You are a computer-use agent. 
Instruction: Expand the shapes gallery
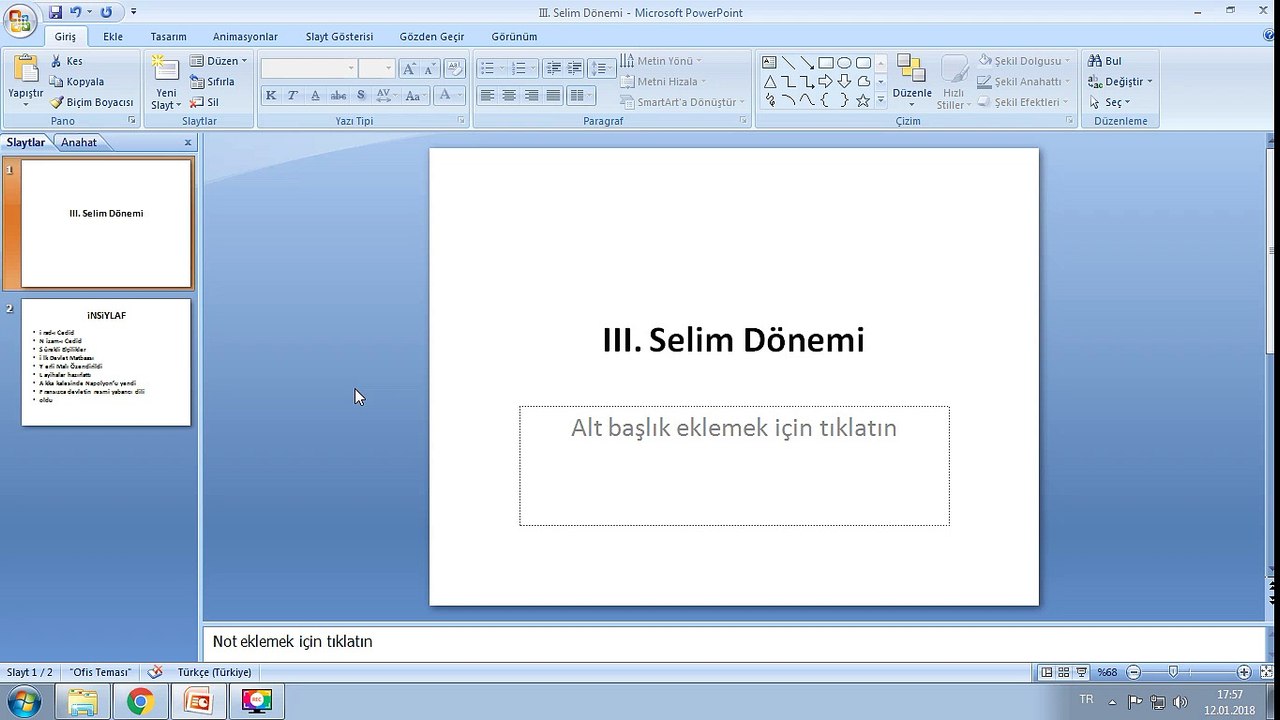881,101
